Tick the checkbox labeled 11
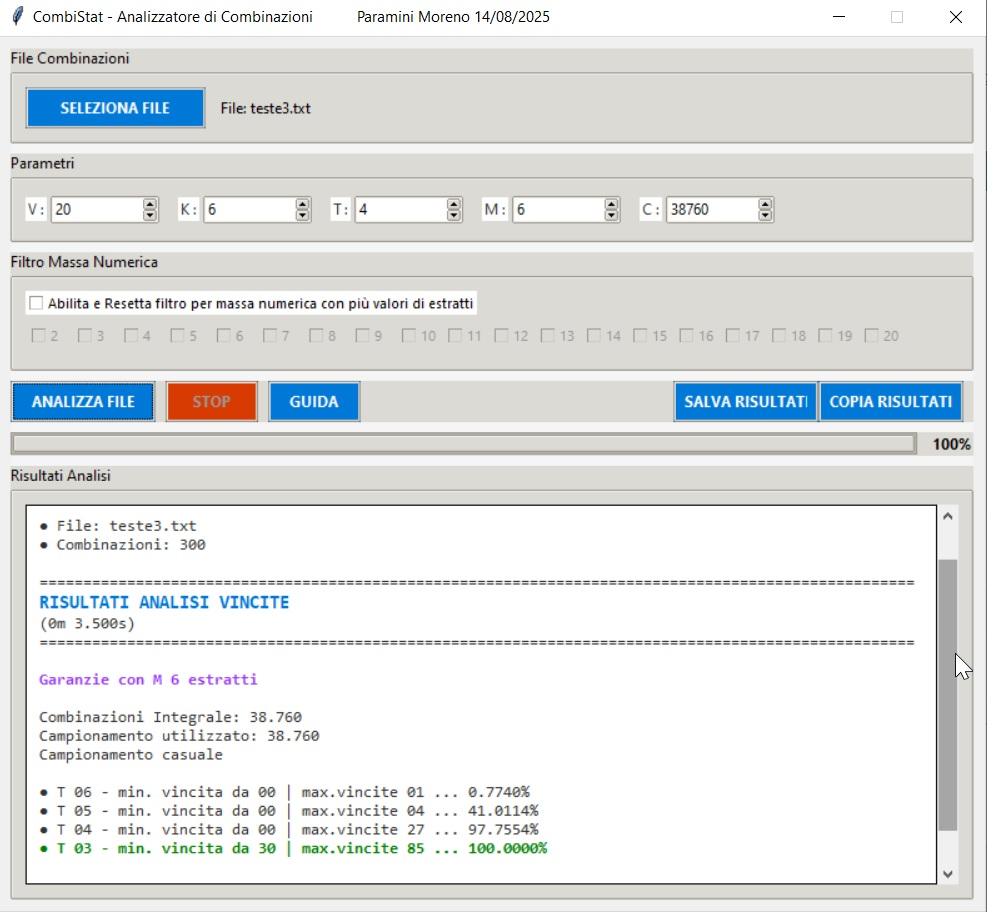The width and height of the screenshot is (993, 917). 454,337
